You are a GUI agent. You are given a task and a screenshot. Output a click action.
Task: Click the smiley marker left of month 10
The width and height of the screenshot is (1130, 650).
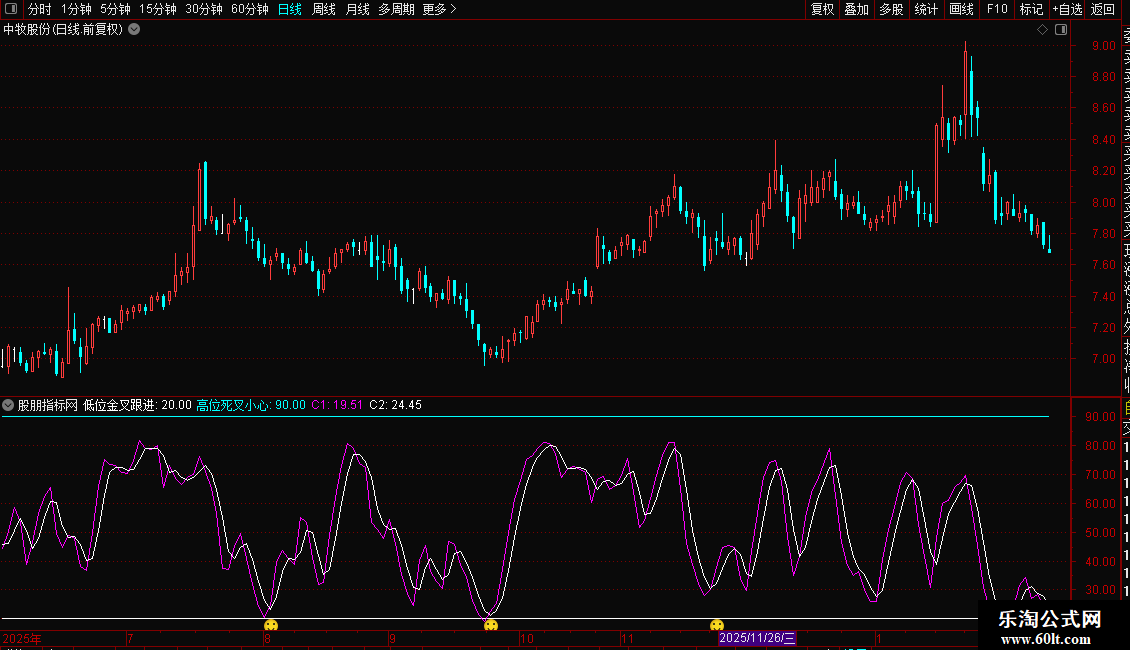[491, 626]
